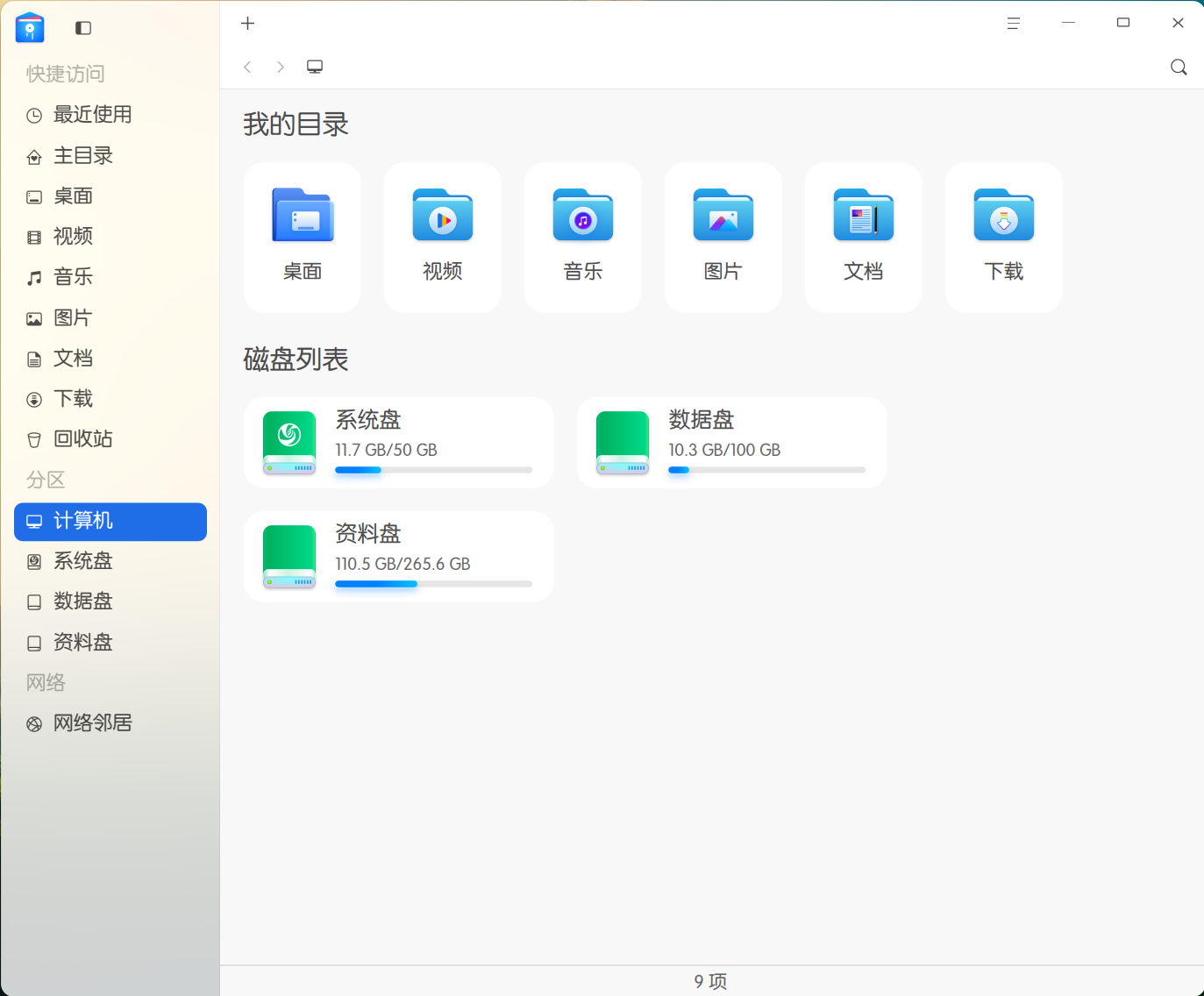Toggle the sidebar panel icon
Image resolution: width=1204 pixels, height=996 pixels.
tap(83, 28)
